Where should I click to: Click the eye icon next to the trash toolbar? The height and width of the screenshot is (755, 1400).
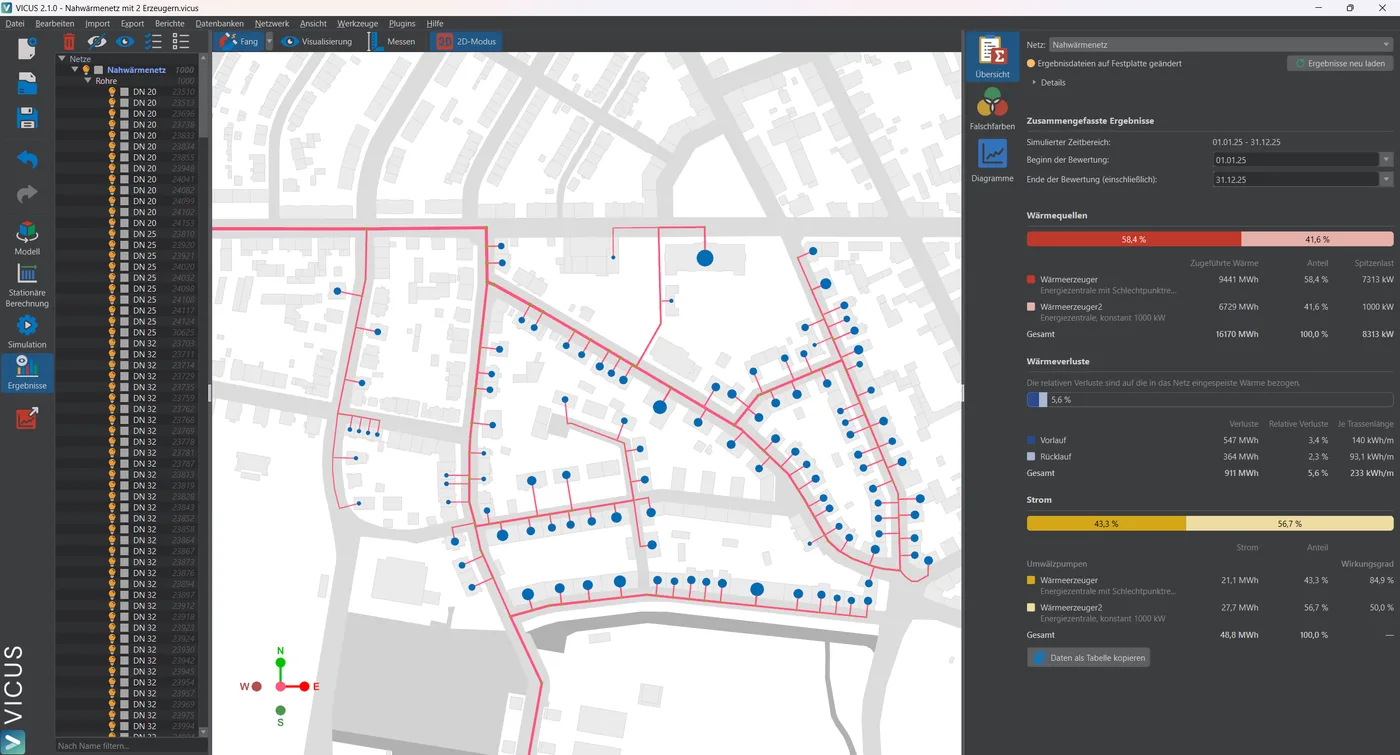click(125, 42)
